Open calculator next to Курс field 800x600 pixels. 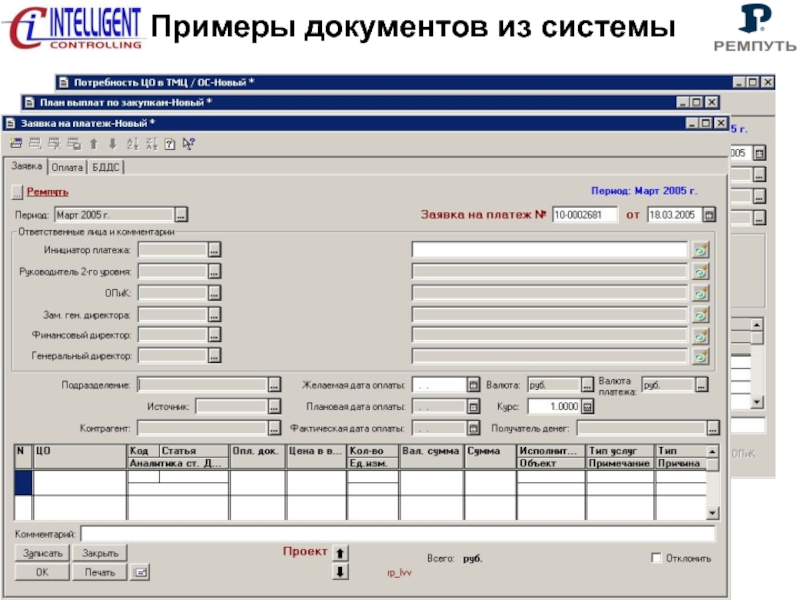587,407
